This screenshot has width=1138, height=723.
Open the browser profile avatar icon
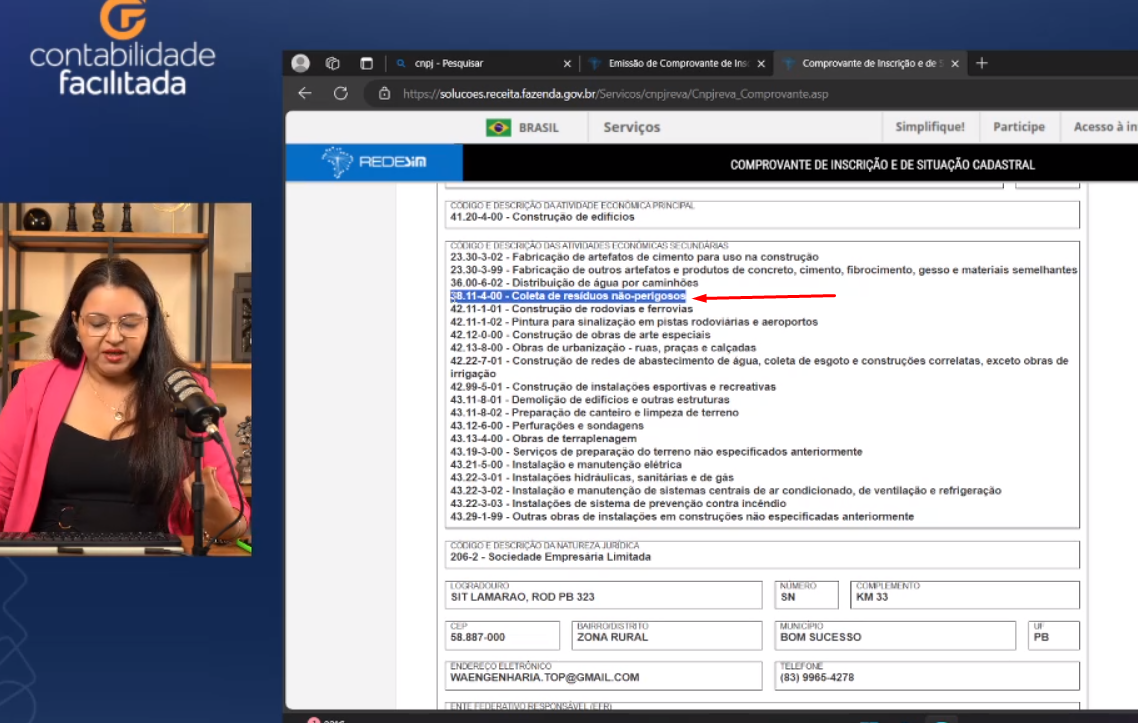300,63
